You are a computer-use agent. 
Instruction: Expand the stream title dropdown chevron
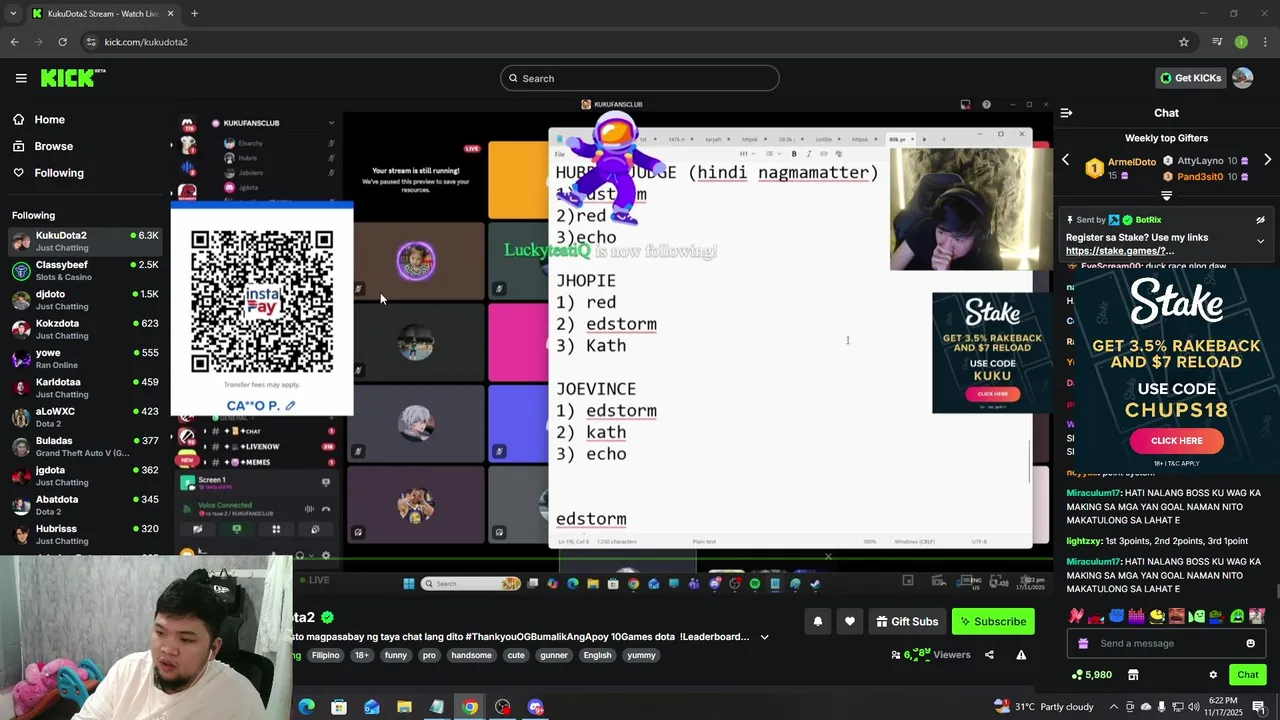(x=764, y=637)
